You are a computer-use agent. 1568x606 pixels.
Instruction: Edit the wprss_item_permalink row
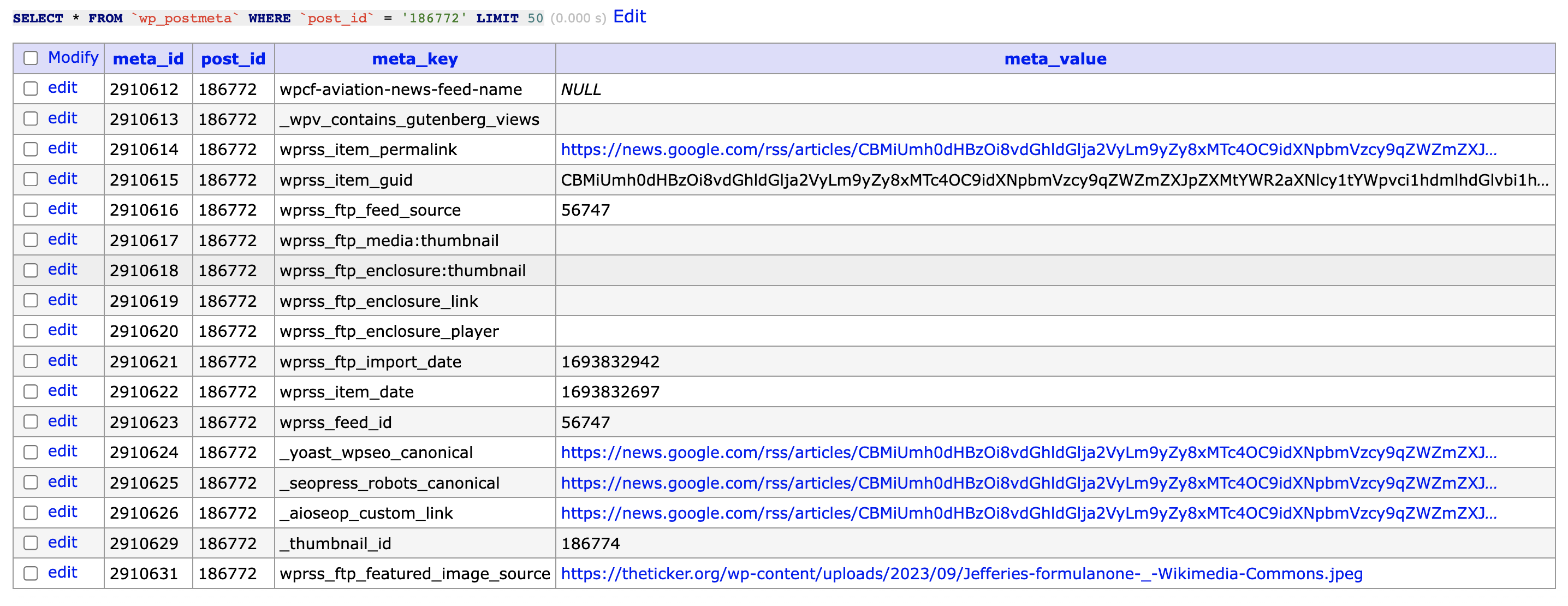[x=63, y=148]
